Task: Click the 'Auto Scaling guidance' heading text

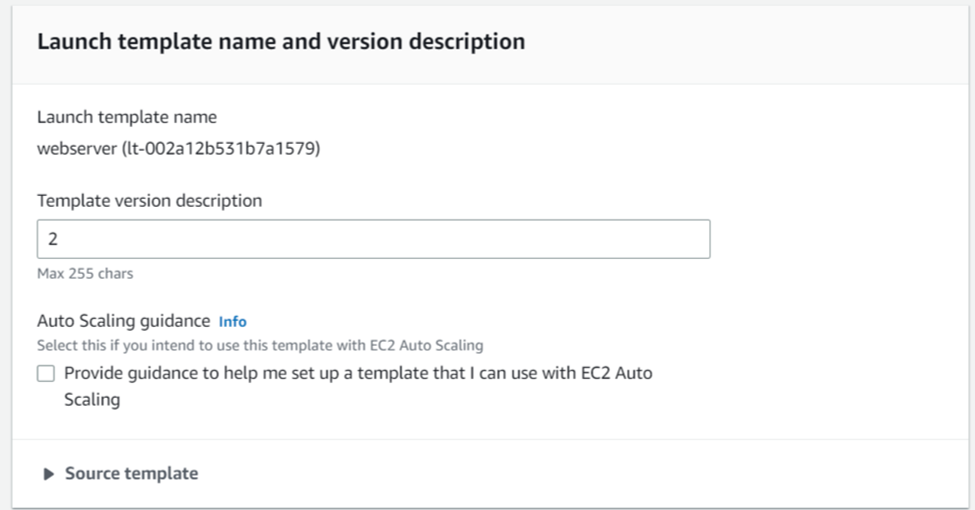Action: point(124,321)
